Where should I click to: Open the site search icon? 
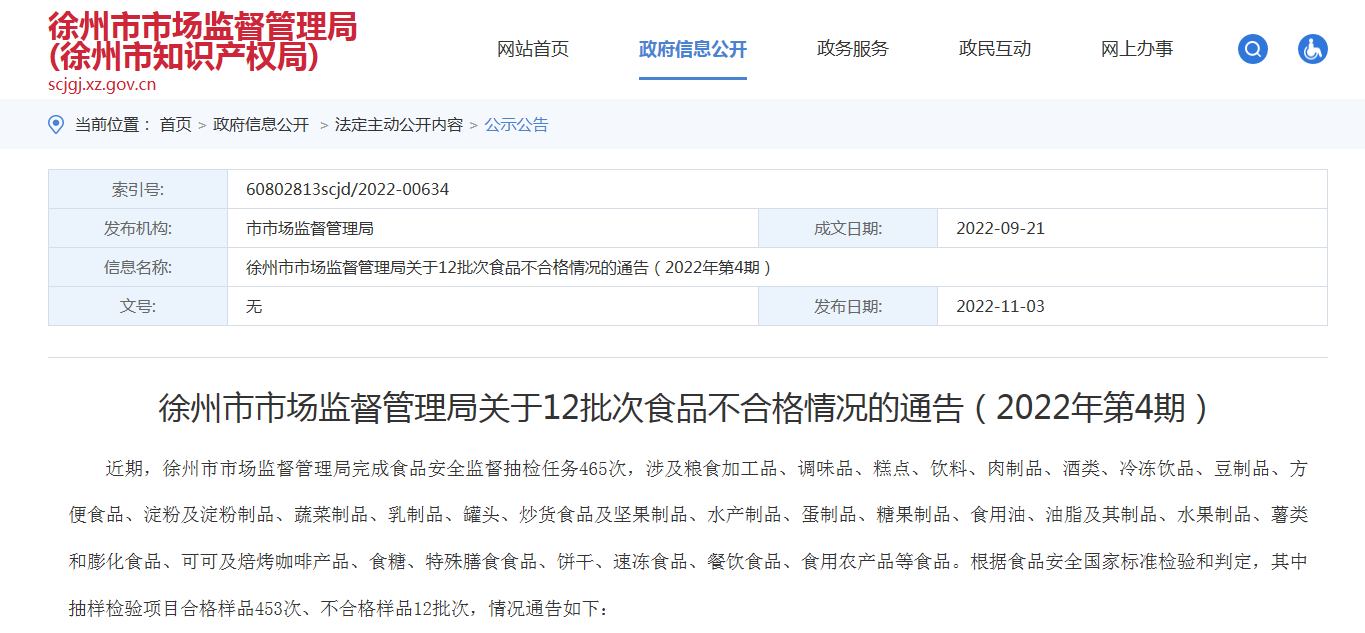click(1252, 49)
